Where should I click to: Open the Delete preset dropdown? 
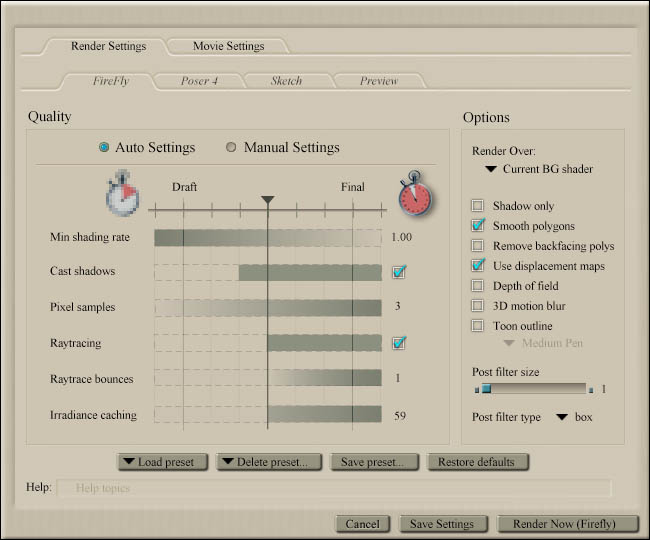point(269,462)
